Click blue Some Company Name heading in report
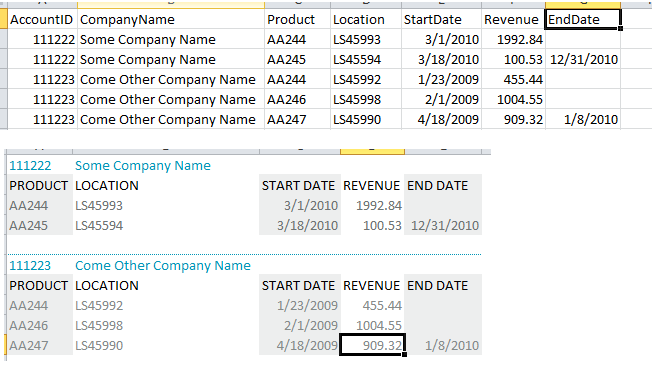Viewport: 662px width, 371px height. tap(143, 165)
